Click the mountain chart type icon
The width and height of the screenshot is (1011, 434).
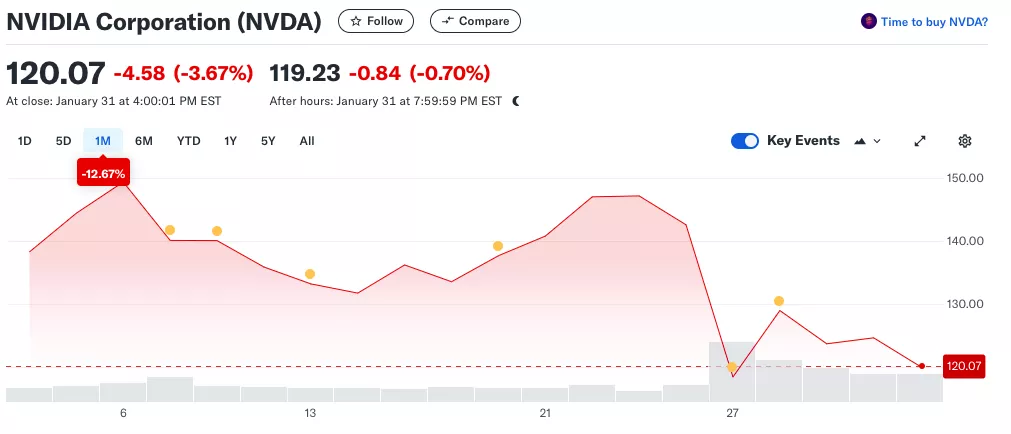coord(859,141)
